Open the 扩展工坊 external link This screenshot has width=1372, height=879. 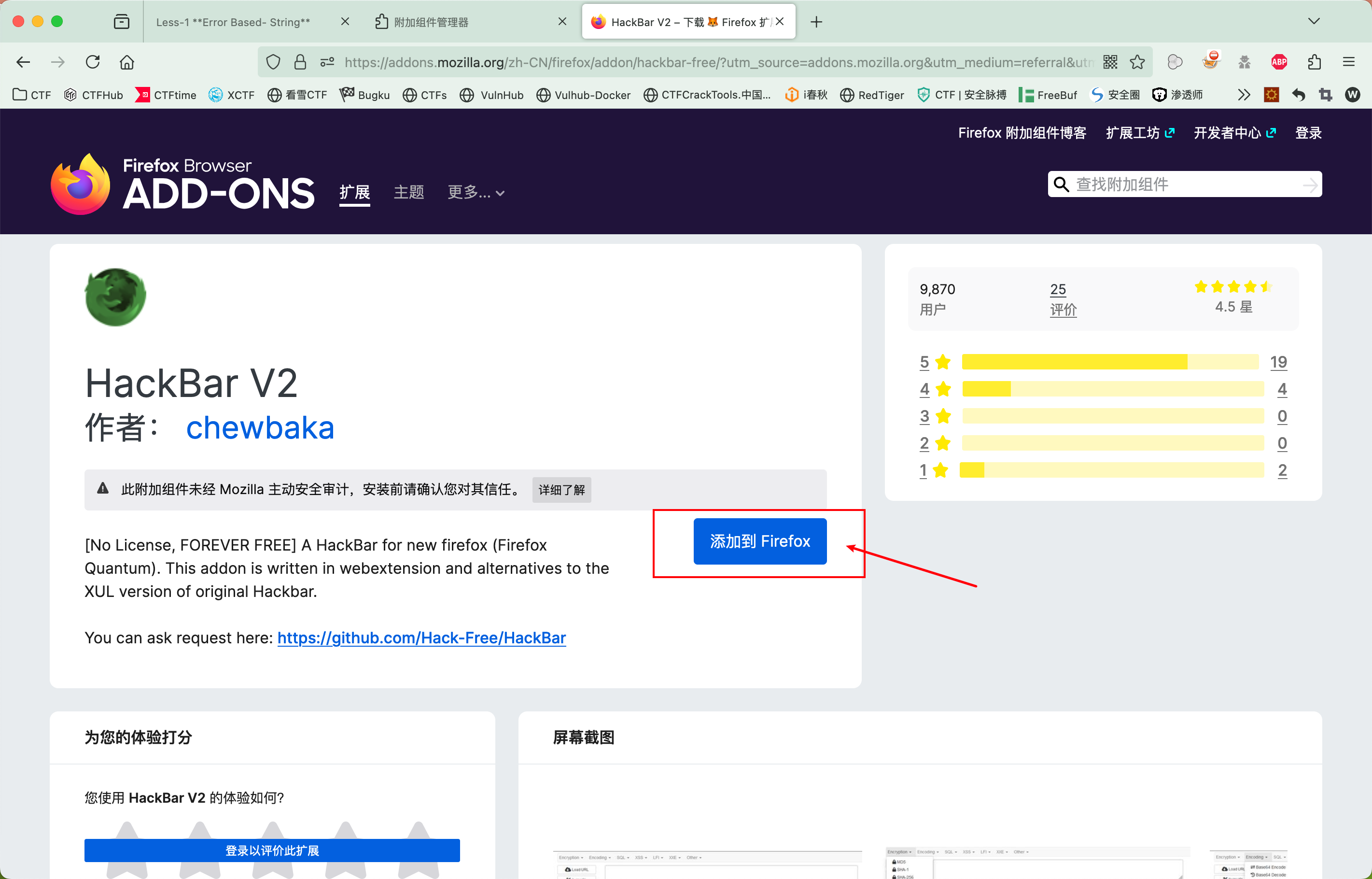pos(1139,133)
